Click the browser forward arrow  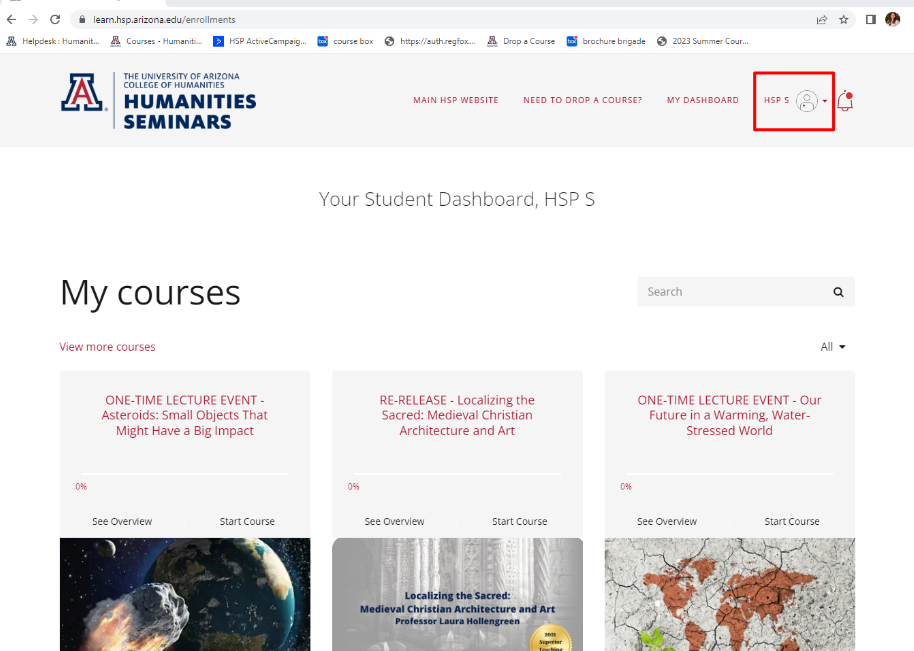(33, 19)
